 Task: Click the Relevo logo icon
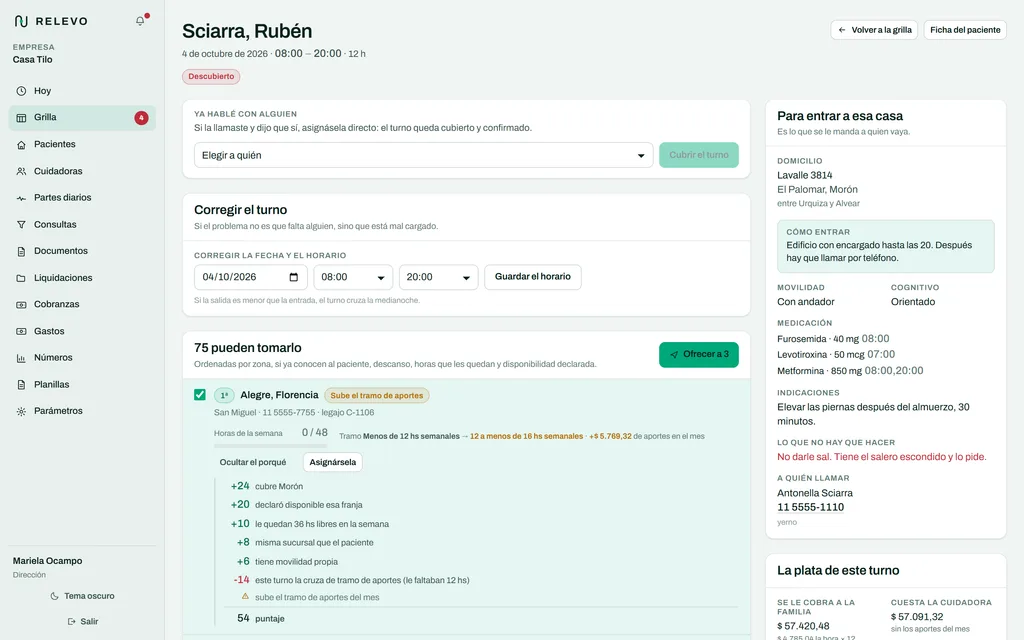point(21,21)
